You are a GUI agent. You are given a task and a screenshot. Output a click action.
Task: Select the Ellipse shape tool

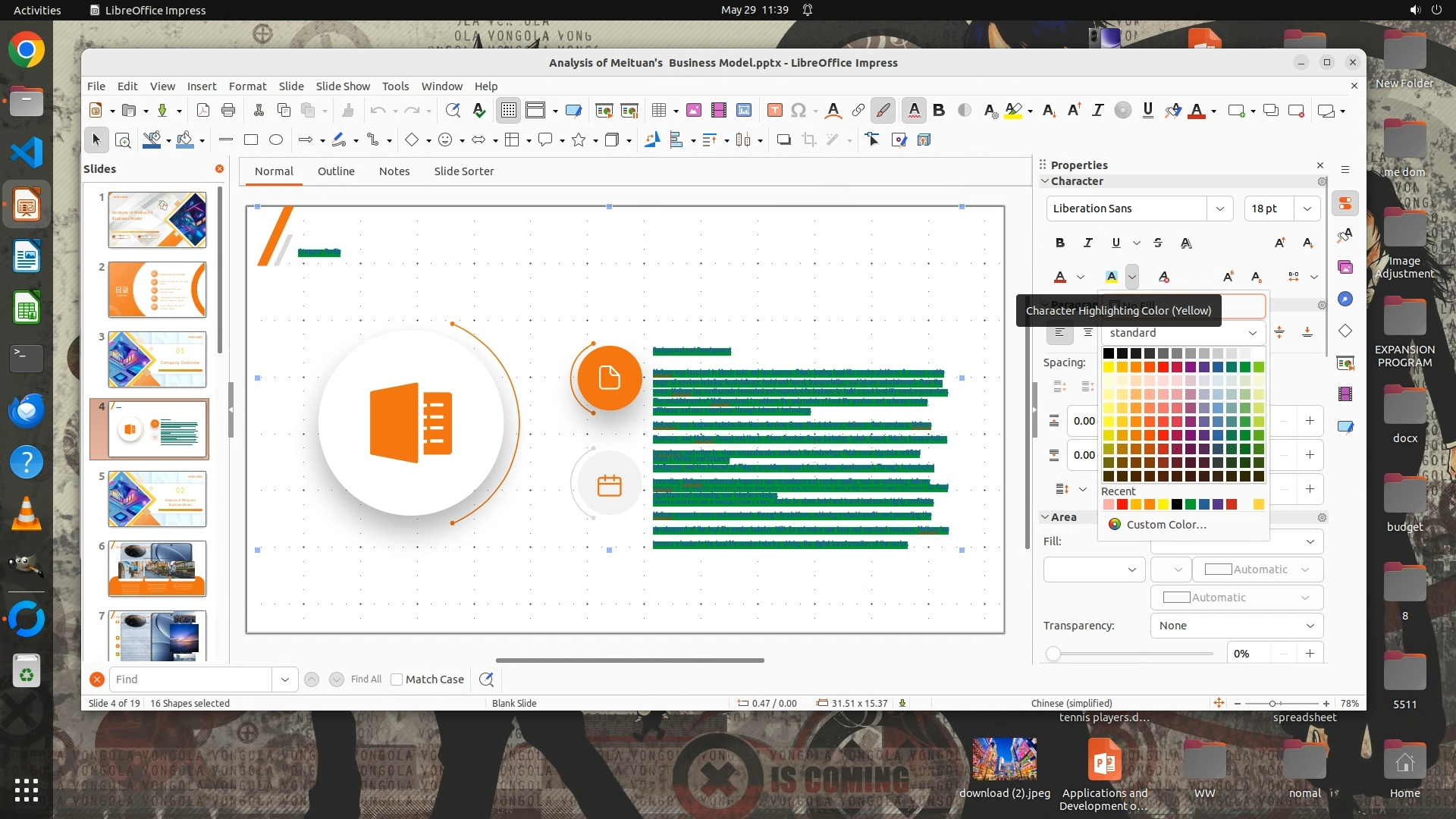coord(276,140)
